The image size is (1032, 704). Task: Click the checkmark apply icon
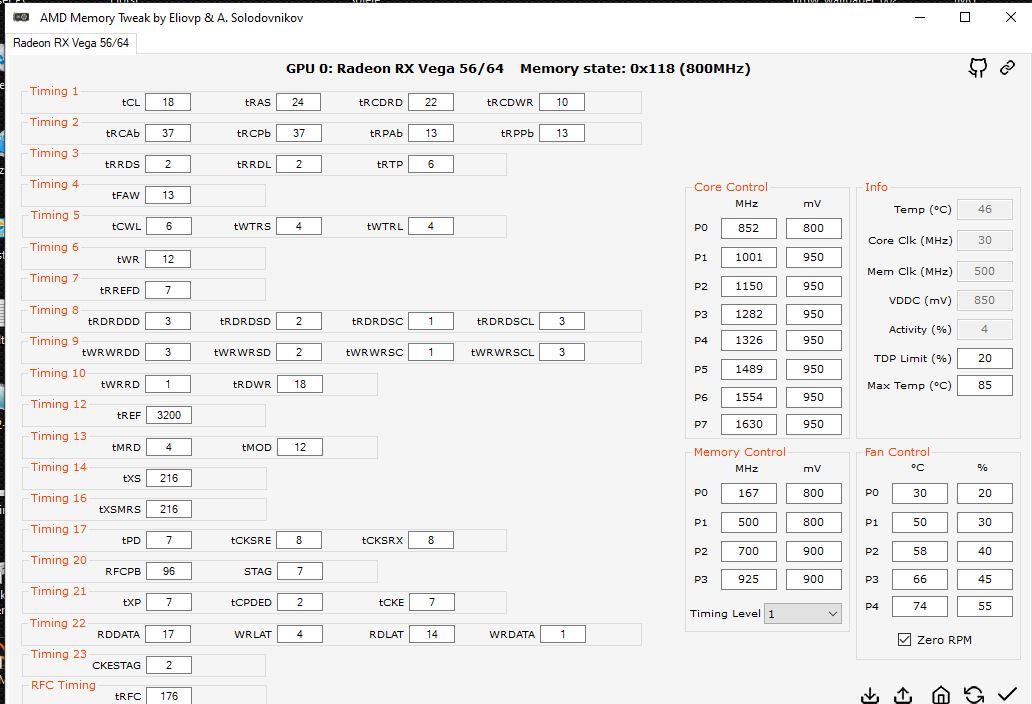[x=1007, y=694]
